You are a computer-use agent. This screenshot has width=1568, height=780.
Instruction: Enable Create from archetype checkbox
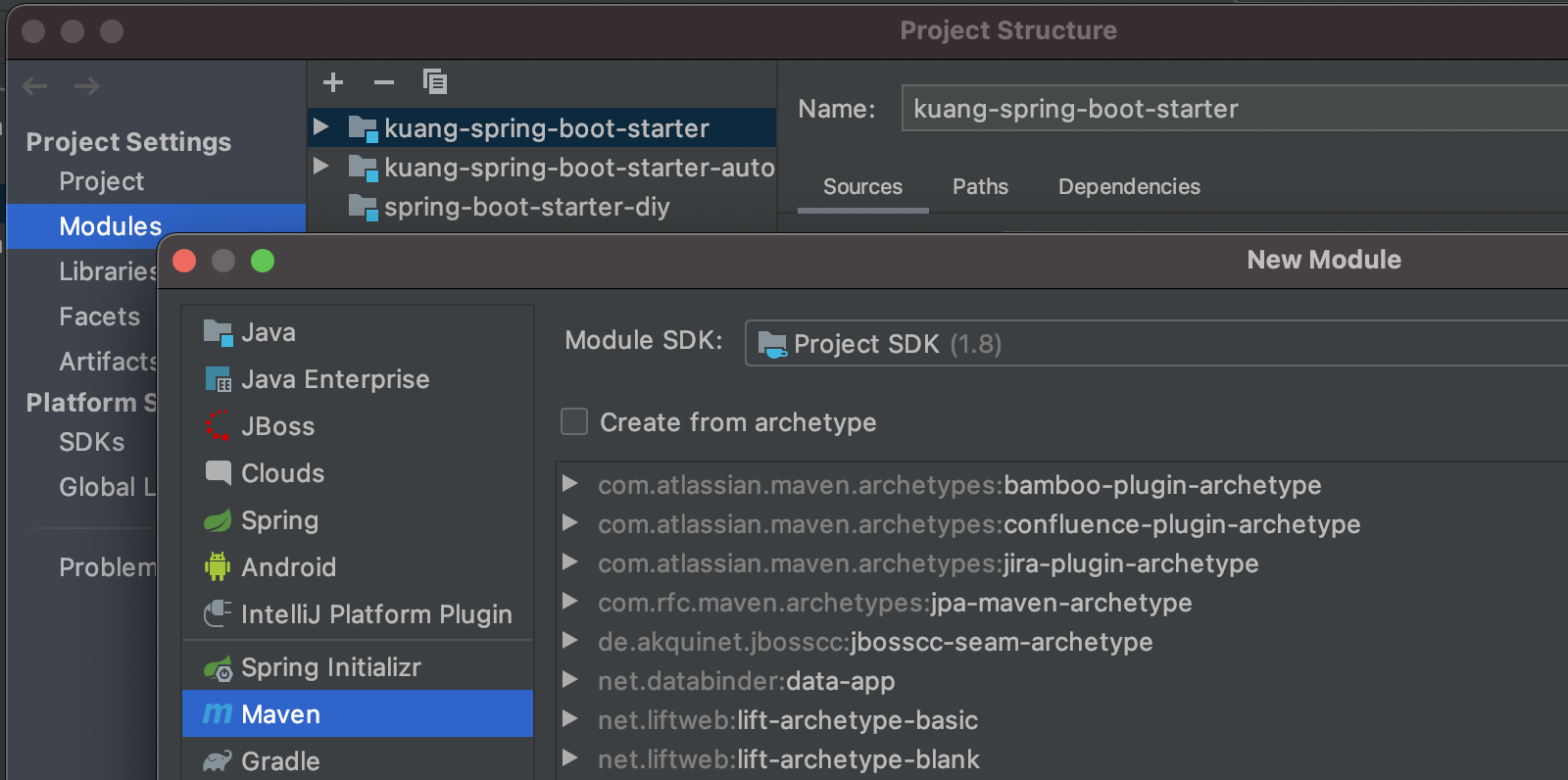pos(574,422)
